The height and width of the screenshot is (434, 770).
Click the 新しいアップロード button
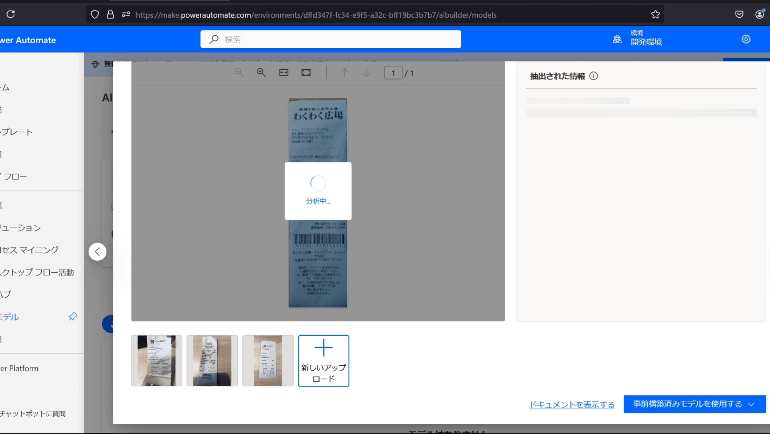tap(324, 360)
